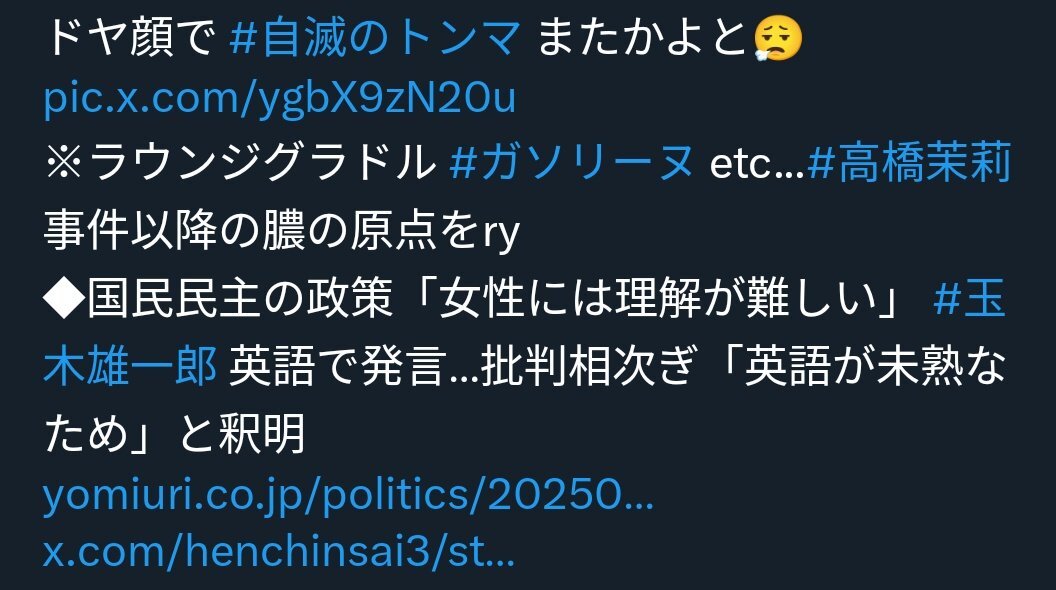Click the '批判相次ぎ' text

point(587,366)
